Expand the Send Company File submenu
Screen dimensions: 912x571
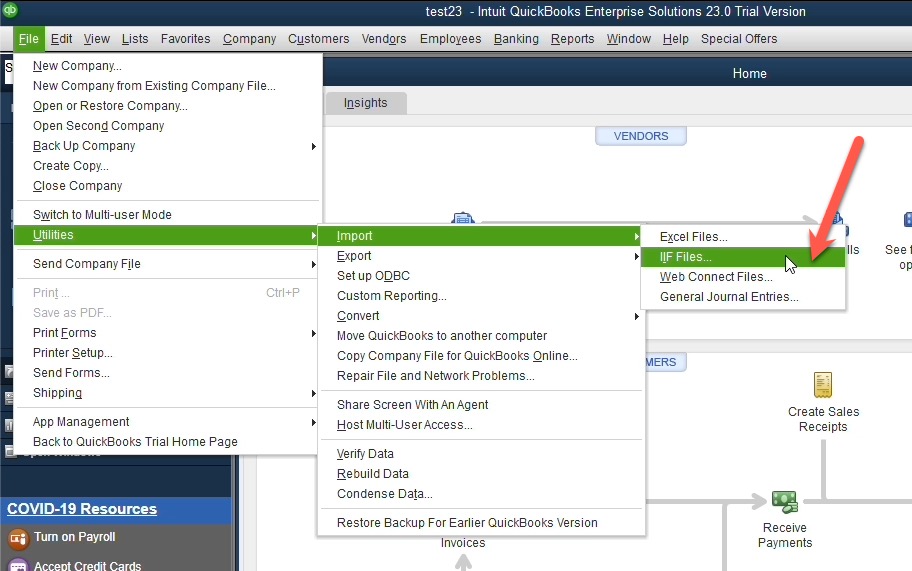coord(168,264)
